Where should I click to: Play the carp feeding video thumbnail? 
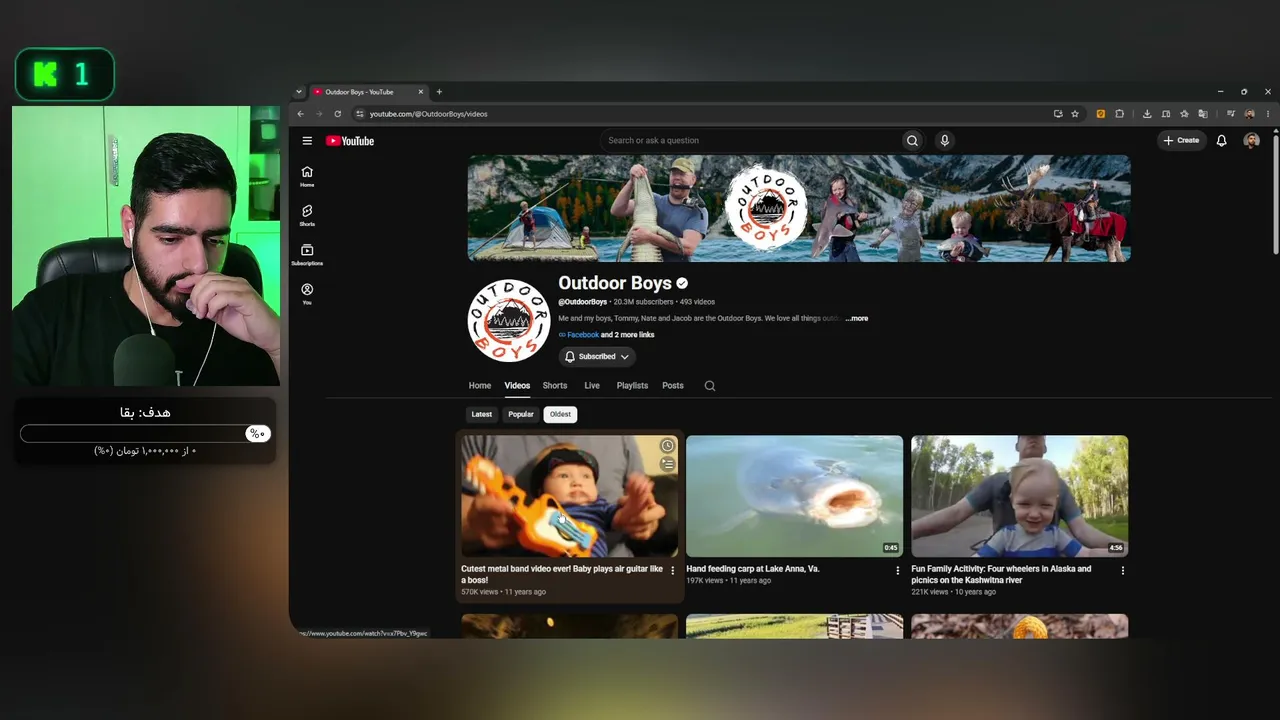pyautogui.click(x=794, y=496)
